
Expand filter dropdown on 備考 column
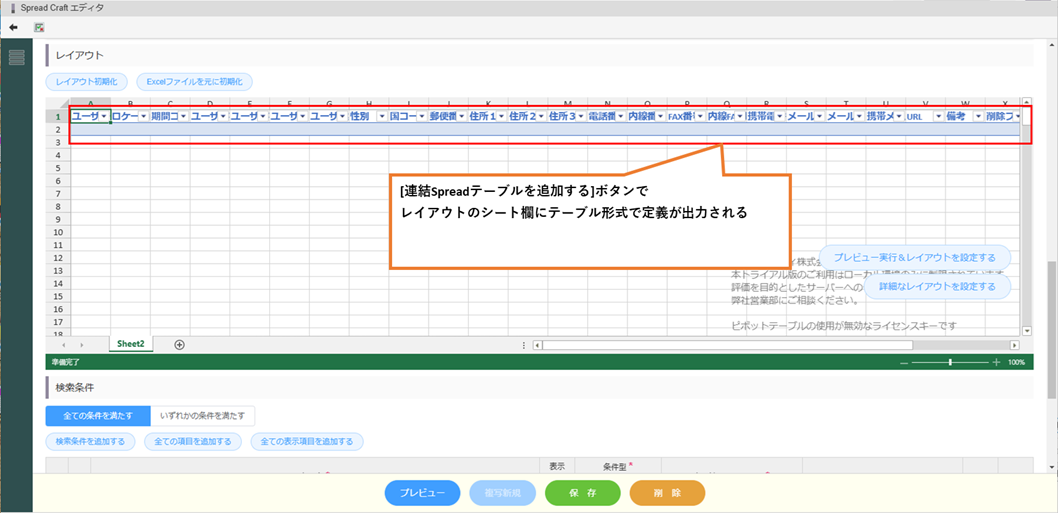(977, 117)
